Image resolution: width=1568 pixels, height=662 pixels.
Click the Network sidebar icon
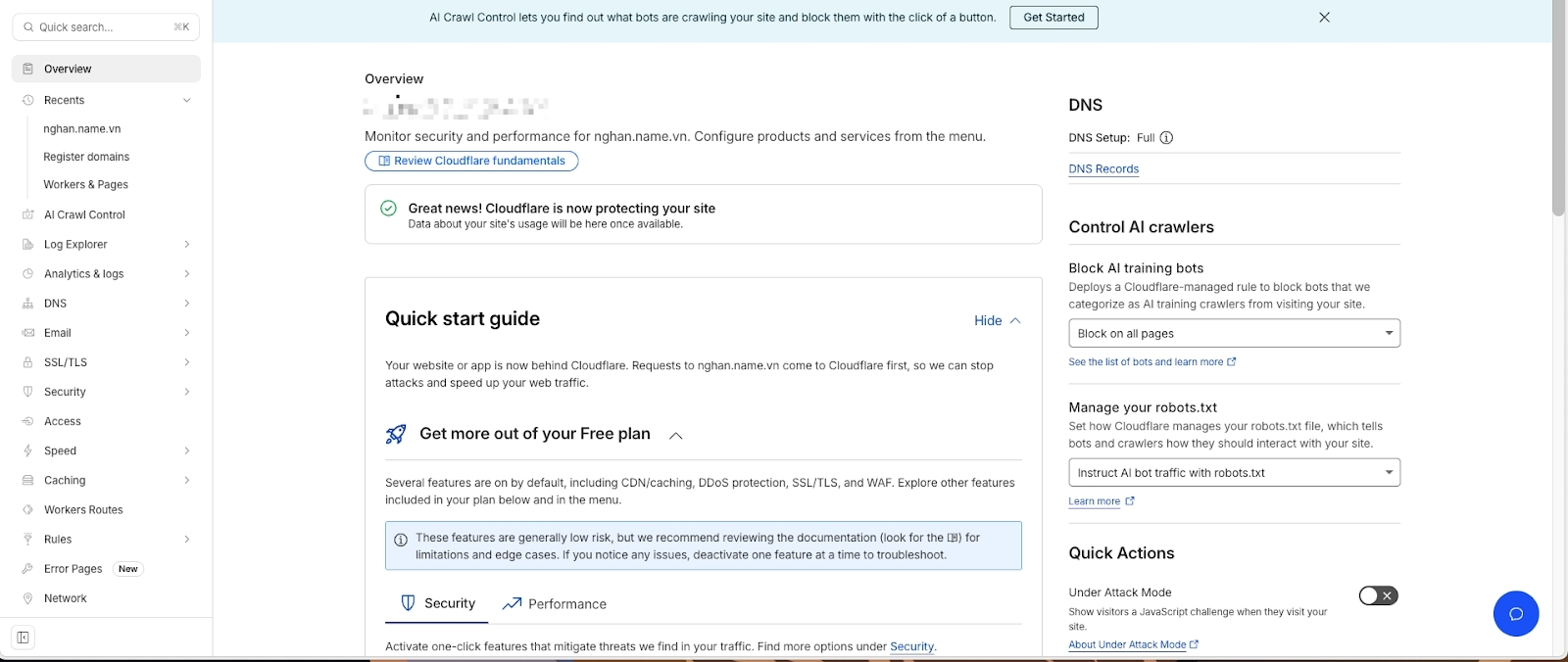pyautogui.click(x=28, y=598)
